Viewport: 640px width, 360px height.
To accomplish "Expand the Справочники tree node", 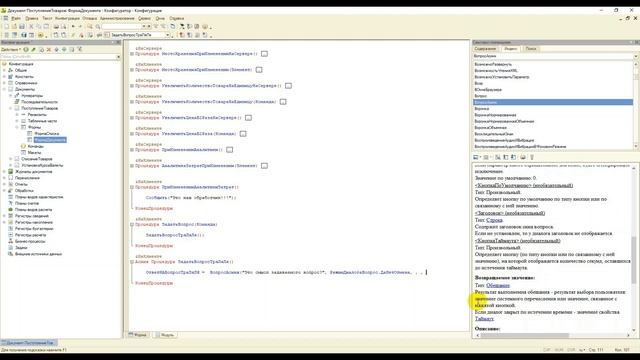I will [4, 83].
